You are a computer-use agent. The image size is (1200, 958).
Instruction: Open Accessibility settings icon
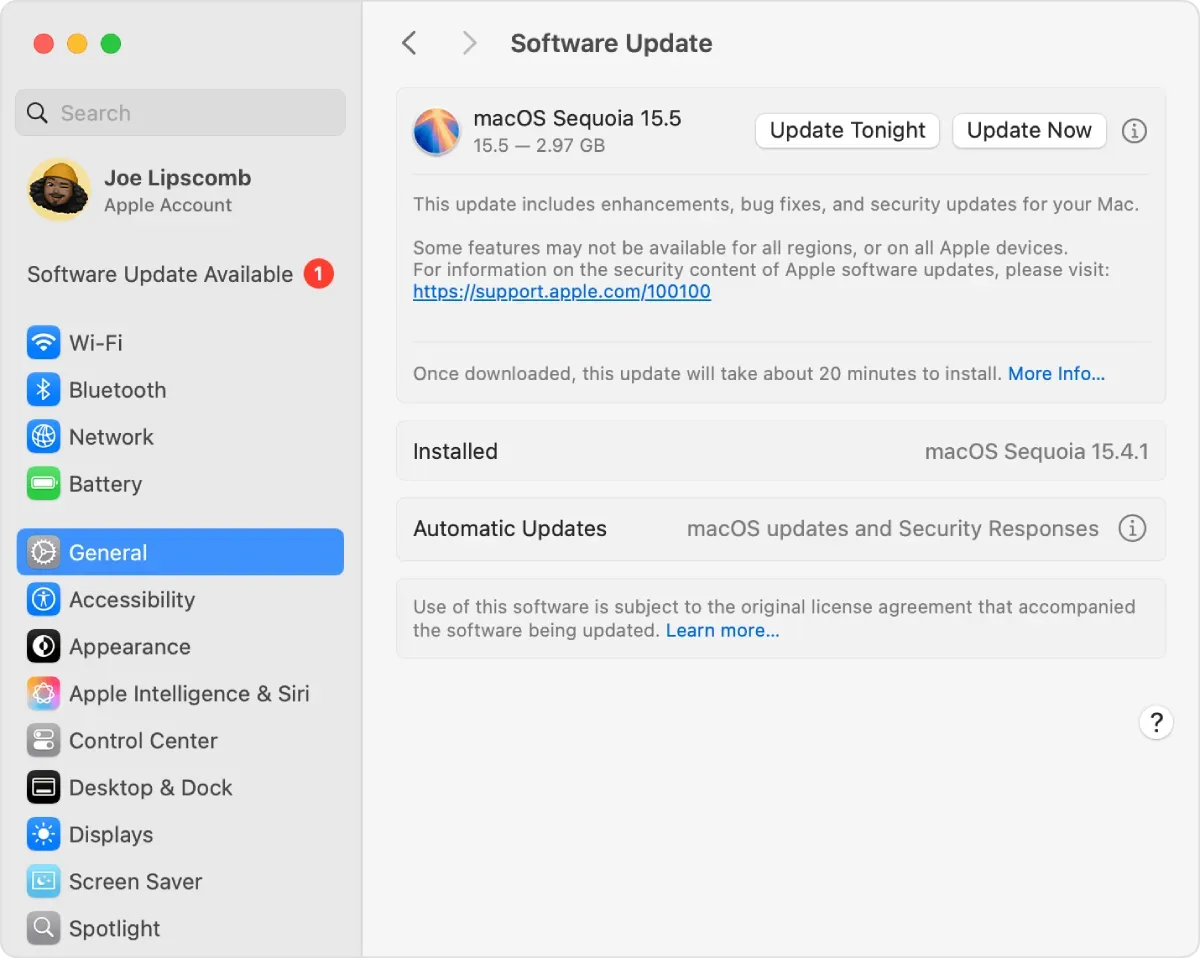(x=43, y=600)
